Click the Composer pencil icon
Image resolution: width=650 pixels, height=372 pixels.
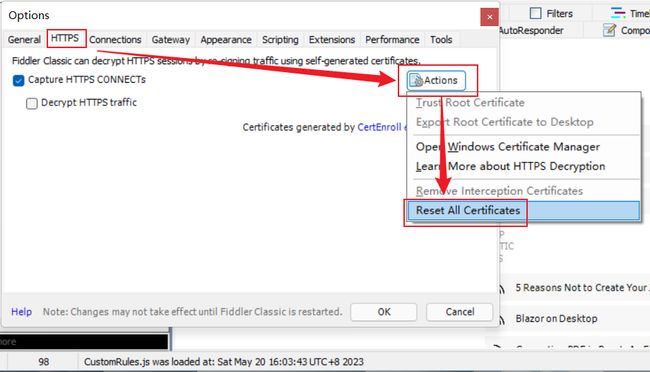609,30
